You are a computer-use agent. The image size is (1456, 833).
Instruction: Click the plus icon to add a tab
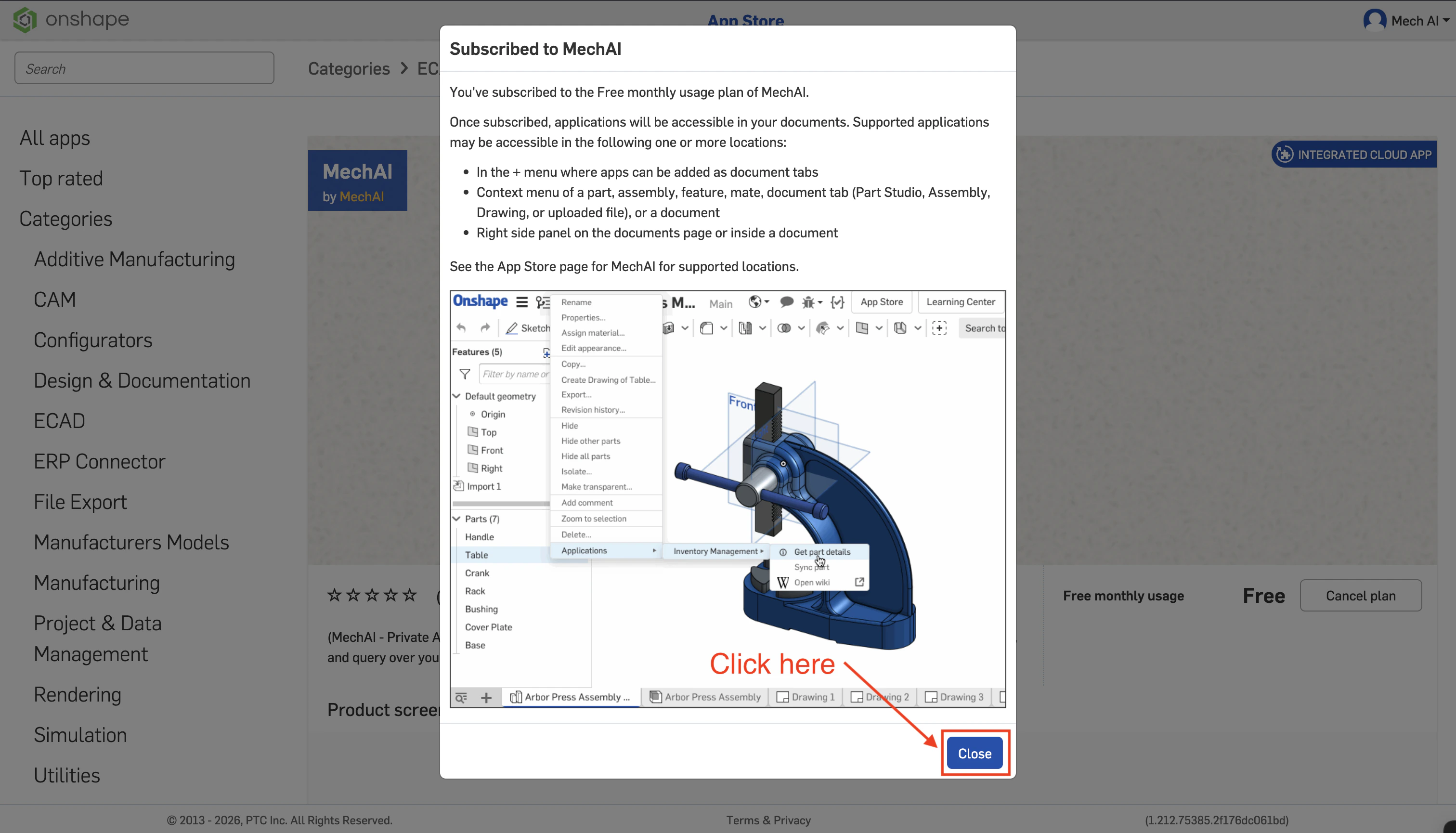(486, 697)
